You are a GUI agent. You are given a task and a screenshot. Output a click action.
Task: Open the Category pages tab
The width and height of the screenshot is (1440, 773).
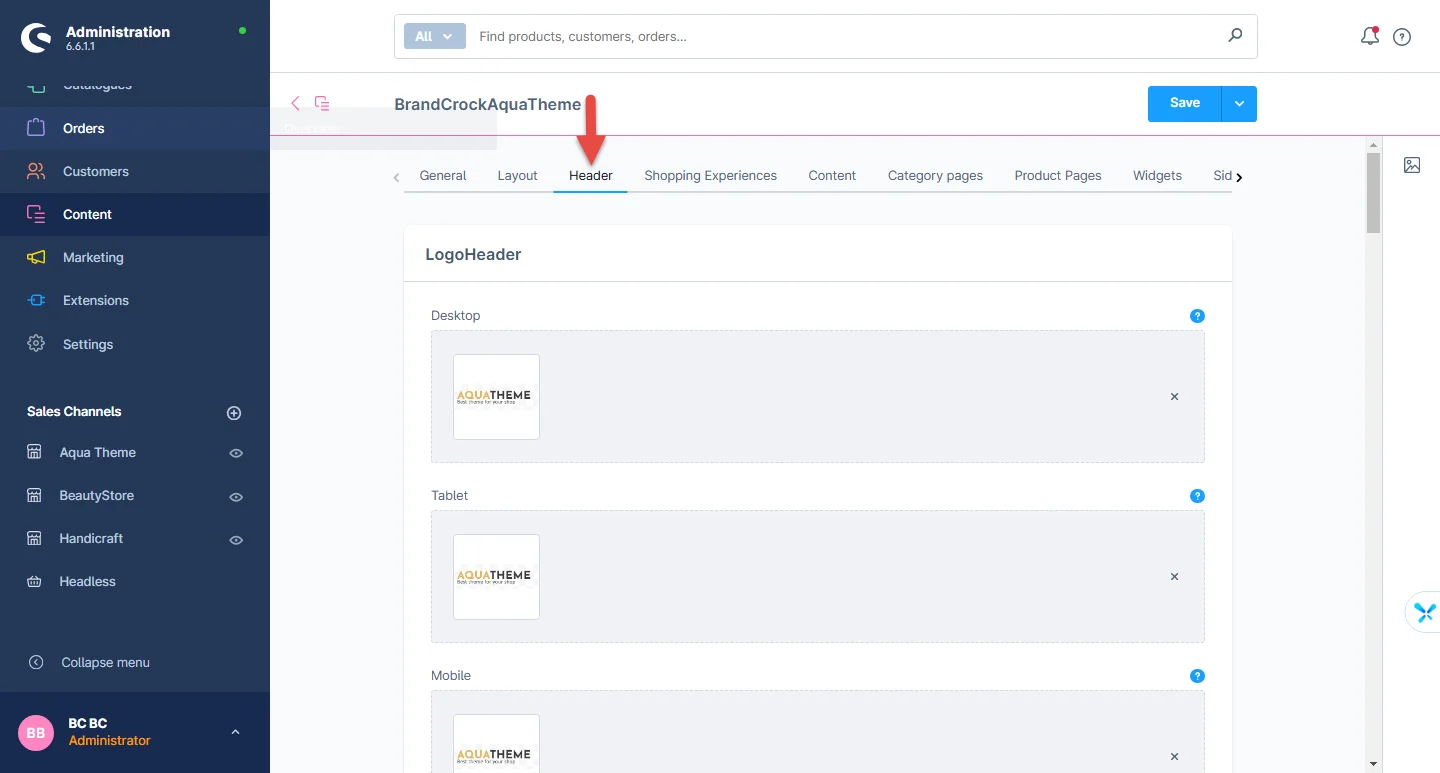(x=935, y=175)
